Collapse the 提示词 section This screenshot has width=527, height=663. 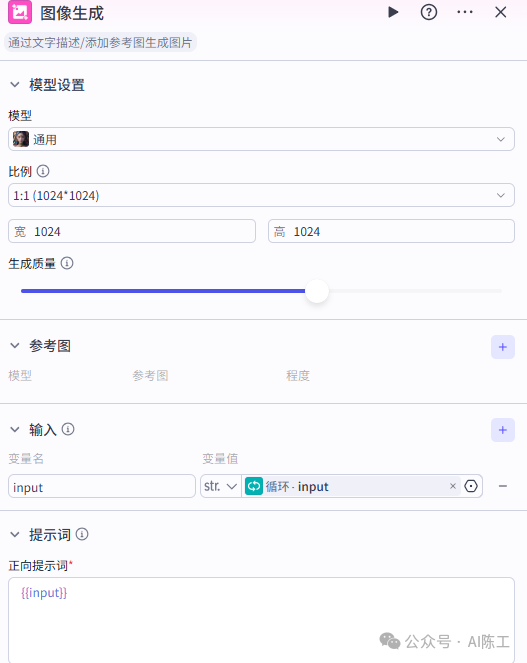pyautogui.click(x=15, y=535)
